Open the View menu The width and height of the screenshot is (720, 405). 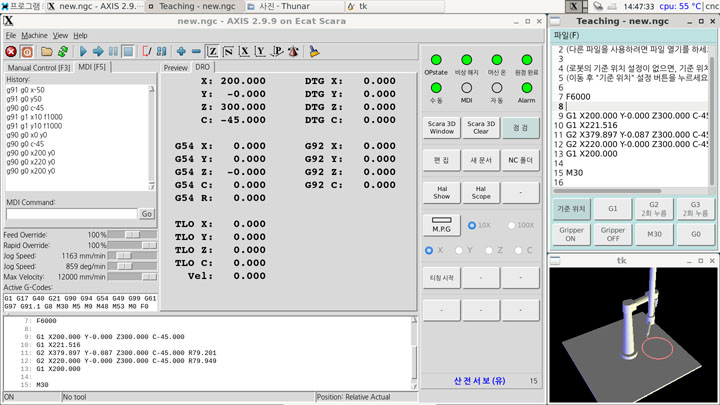(x=60, y=35)
